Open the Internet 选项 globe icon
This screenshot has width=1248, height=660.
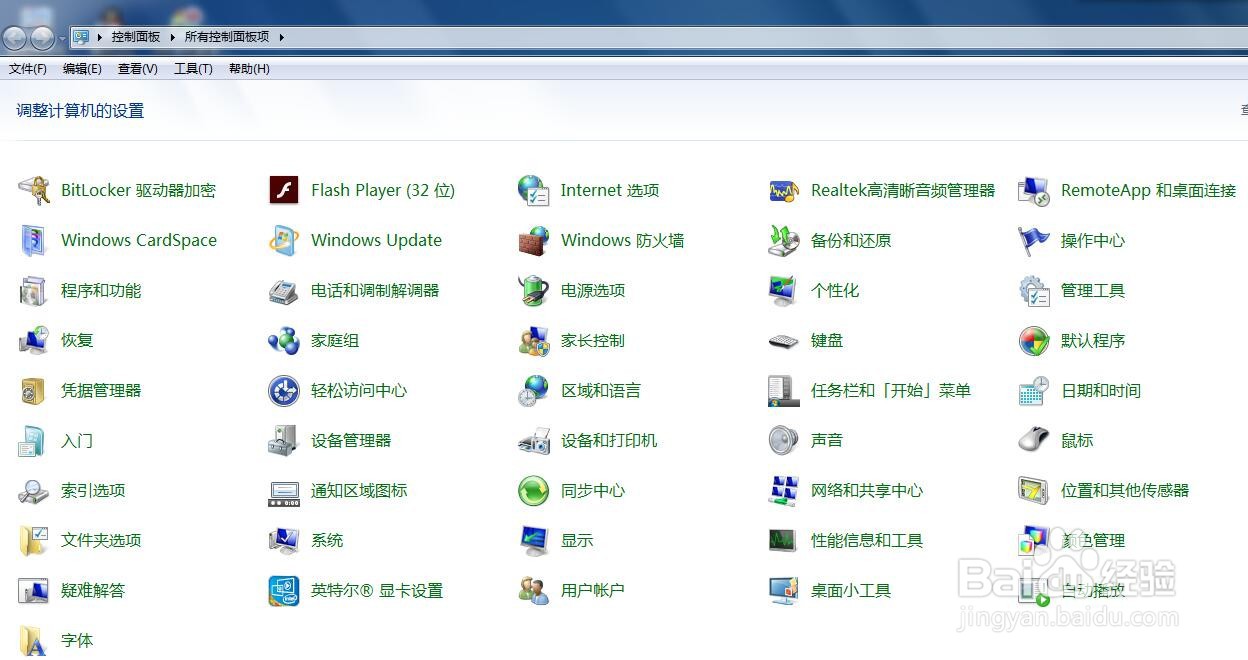[534, 190]
